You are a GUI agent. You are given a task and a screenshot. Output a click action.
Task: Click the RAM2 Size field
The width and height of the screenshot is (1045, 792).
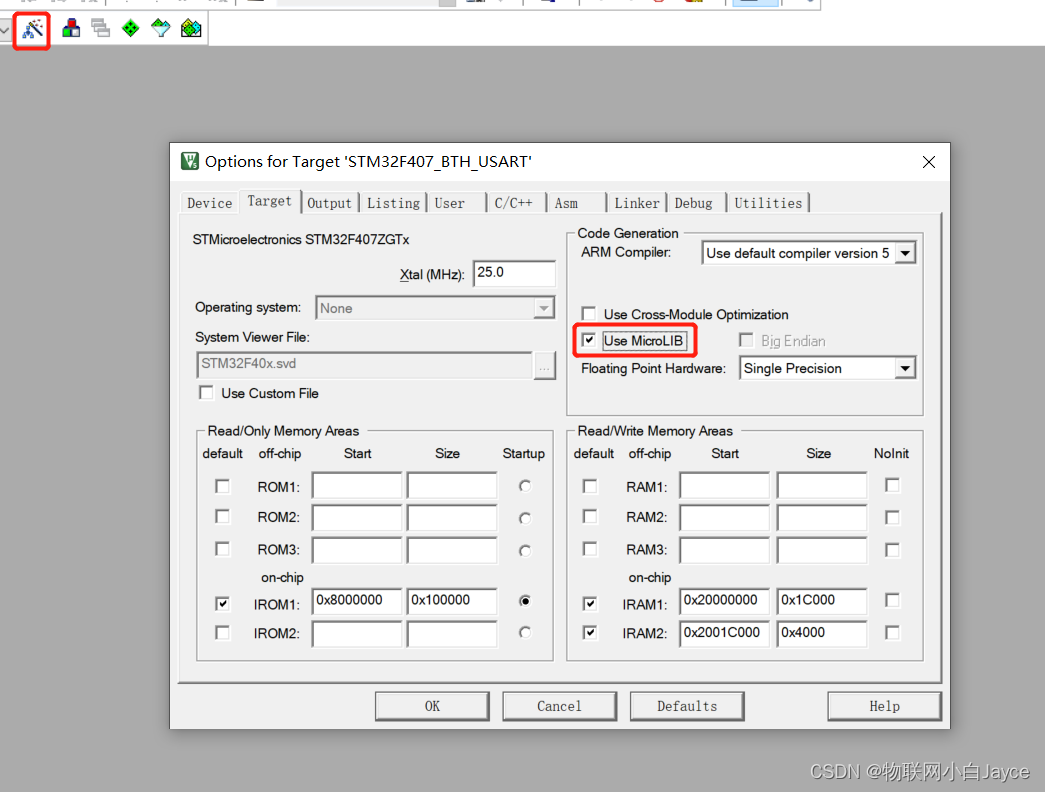point(822,517)
